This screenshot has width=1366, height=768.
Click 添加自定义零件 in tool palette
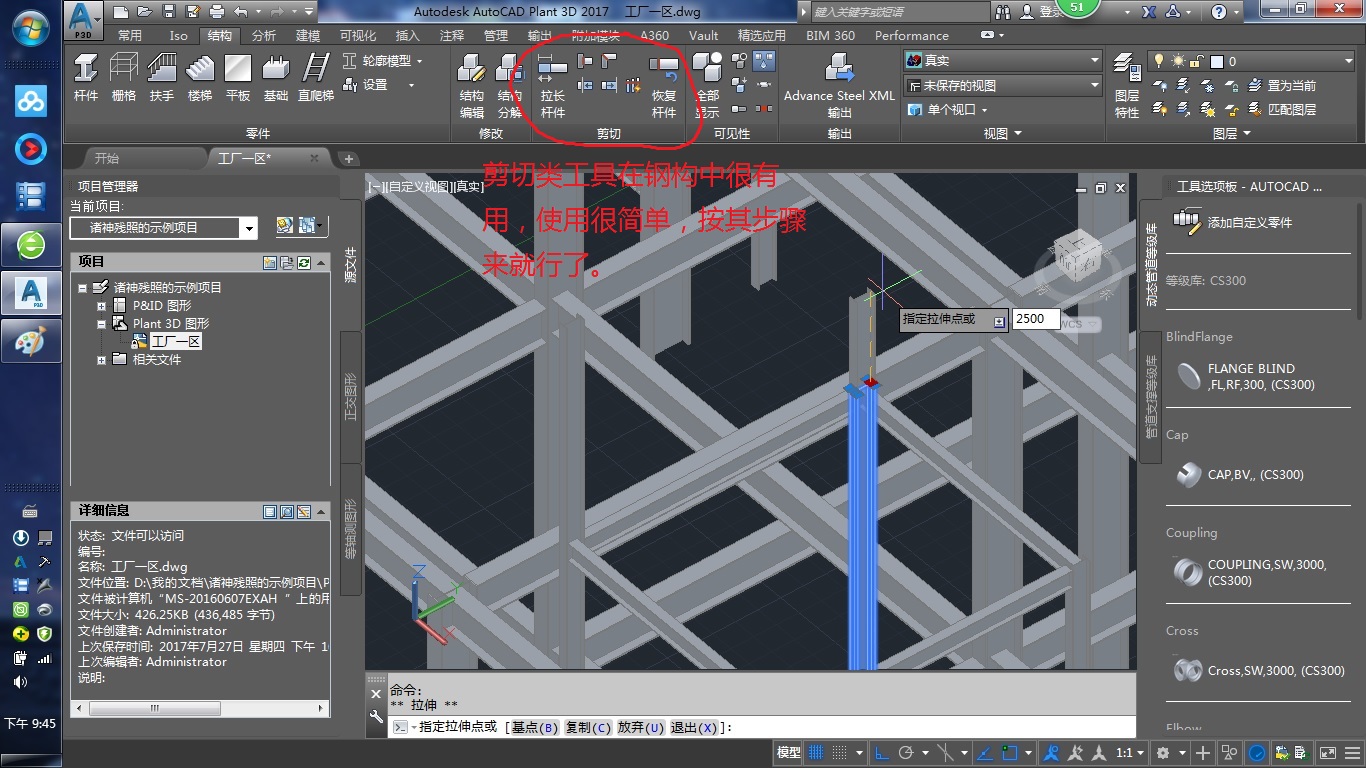1249,222
